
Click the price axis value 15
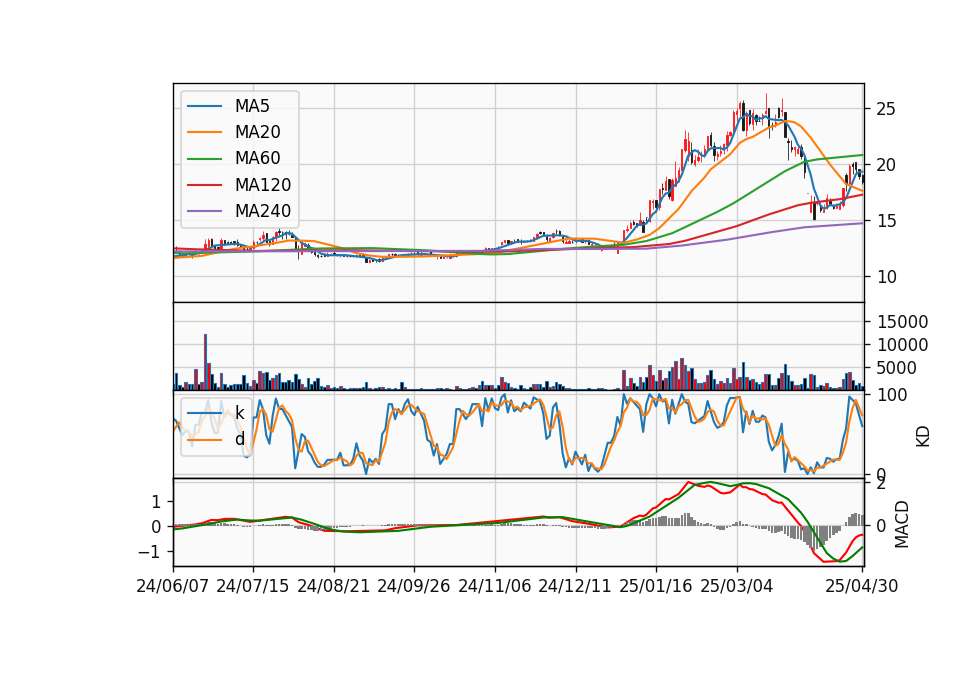[886, 221]
